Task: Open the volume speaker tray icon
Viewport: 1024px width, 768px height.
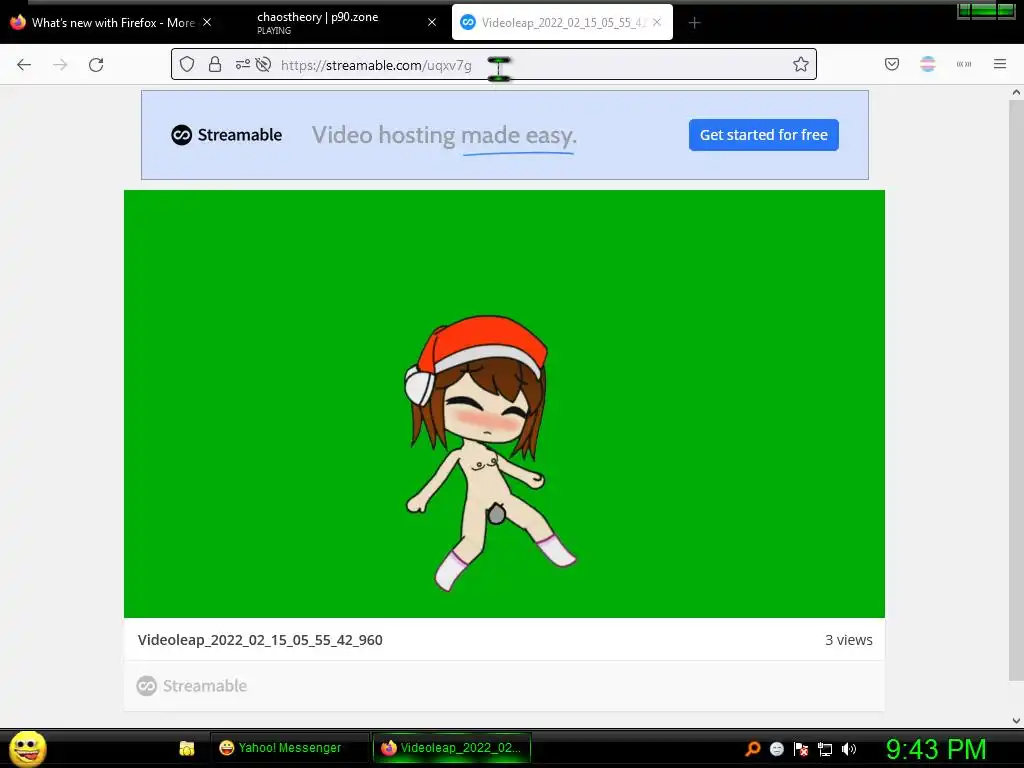Action: coord(849,748)
